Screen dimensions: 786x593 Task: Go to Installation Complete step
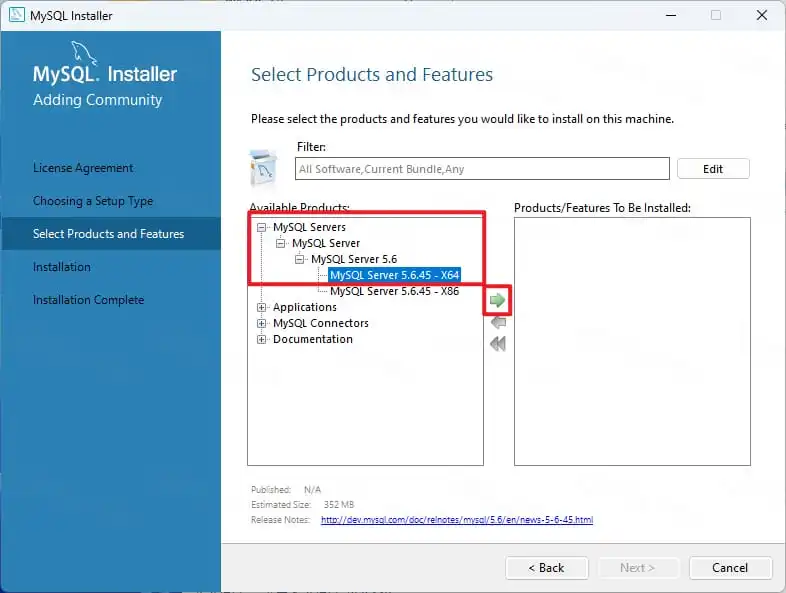(x=88, y=300)
